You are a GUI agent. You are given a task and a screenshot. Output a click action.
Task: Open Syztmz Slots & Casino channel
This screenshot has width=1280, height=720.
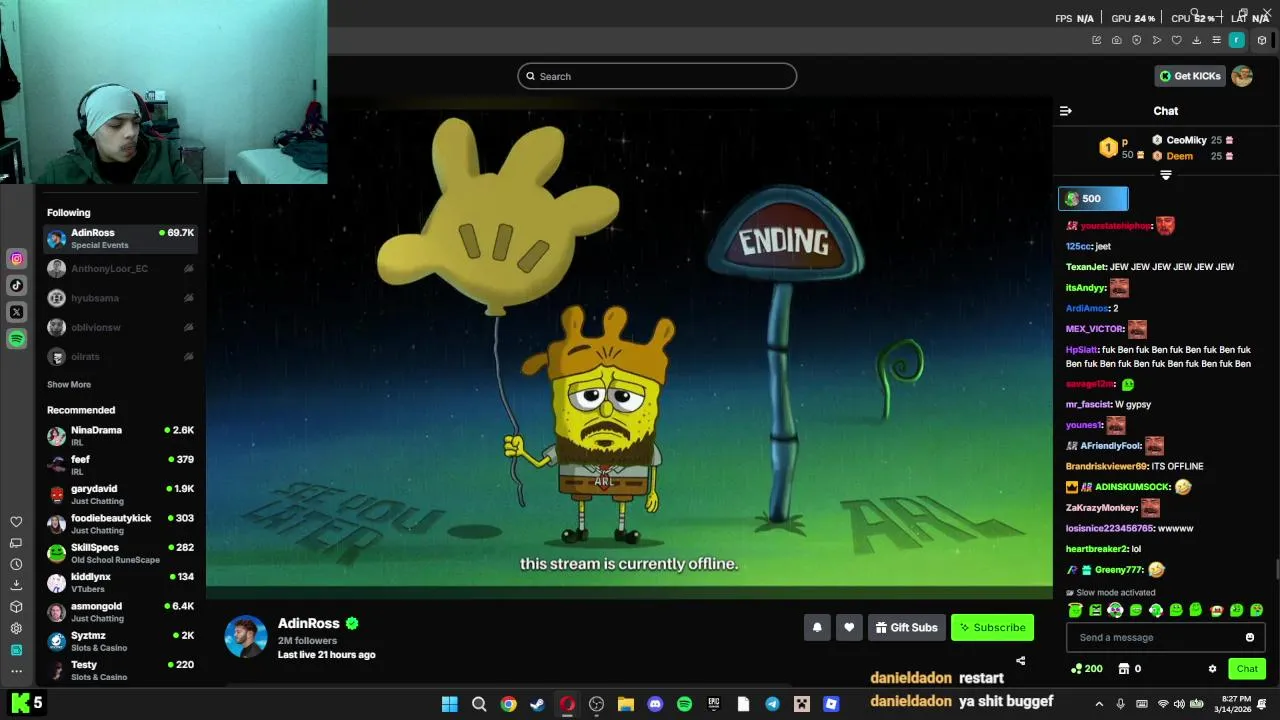[x=120, y=641]
